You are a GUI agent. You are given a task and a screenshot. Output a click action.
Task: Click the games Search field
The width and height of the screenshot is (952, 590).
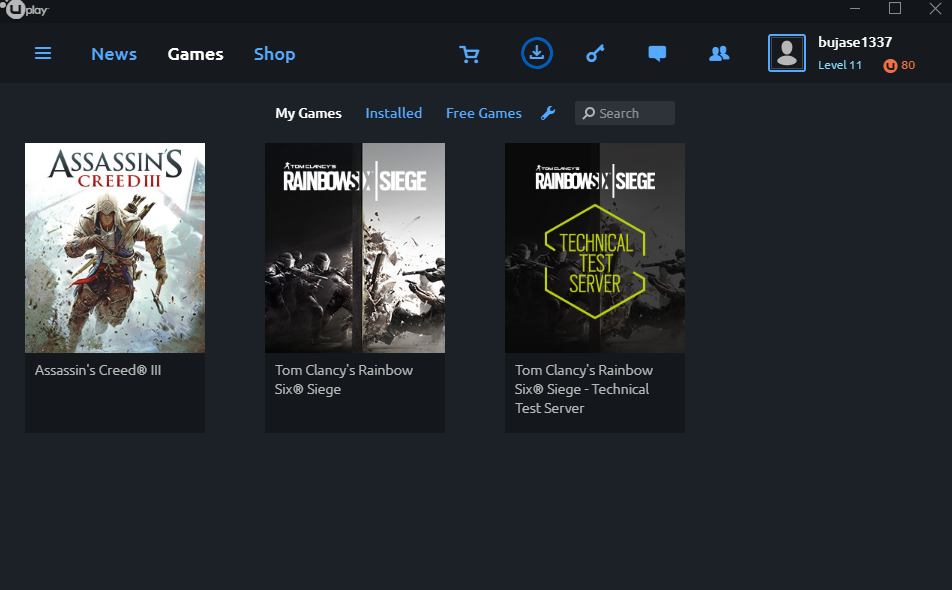625,113
